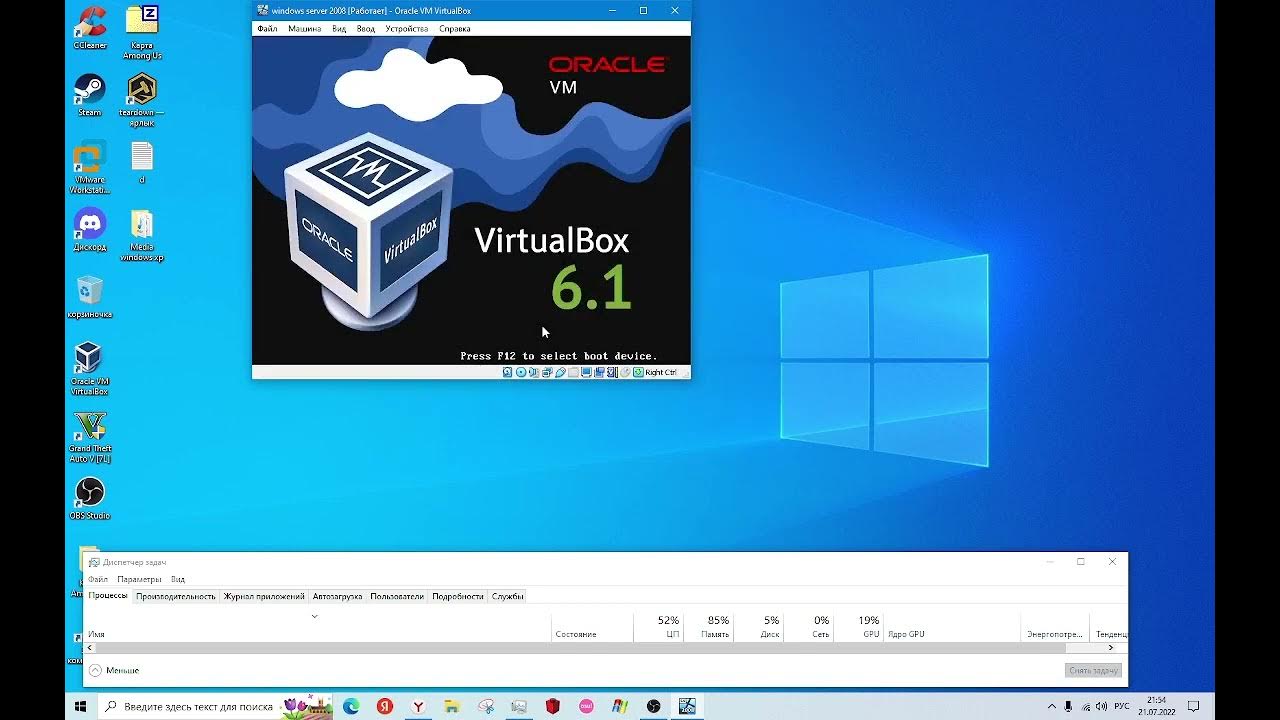Click the taskbar clock showing 21:54

pos(1157,706)
